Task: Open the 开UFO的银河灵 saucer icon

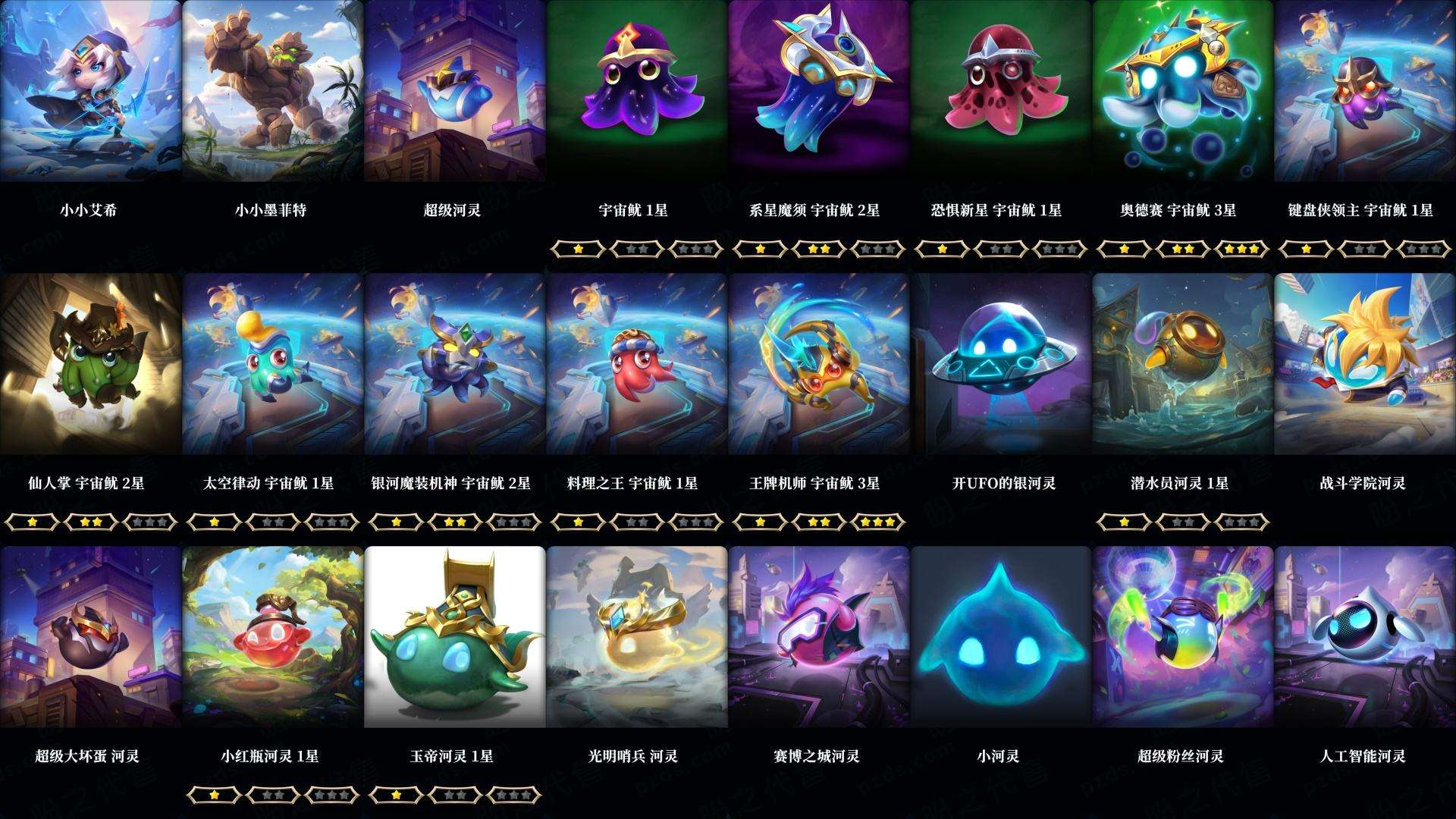Action: [1000, 364]
